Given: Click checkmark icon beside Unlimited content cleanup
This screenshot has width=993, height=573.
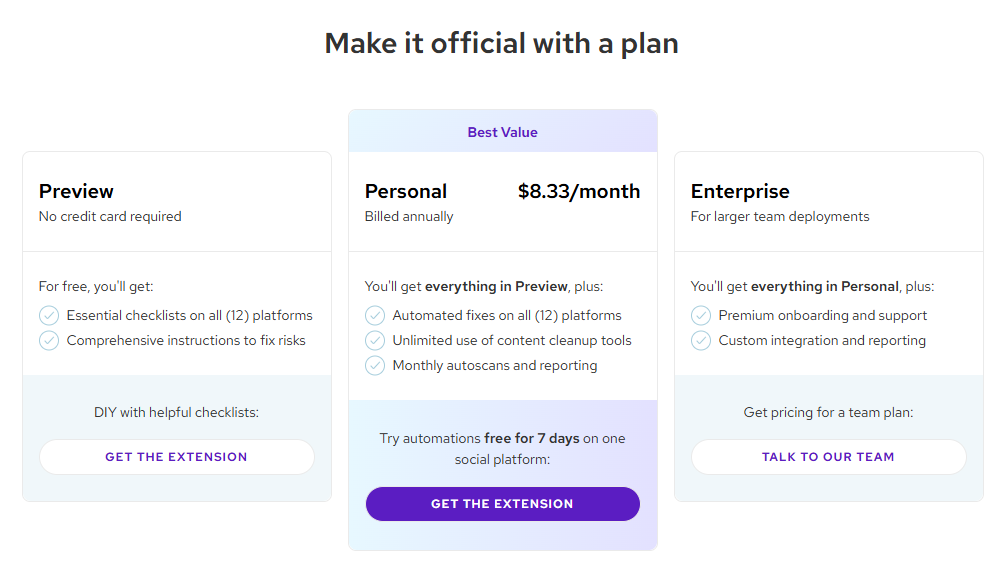Looking at the screenshot, I should 375,341.
